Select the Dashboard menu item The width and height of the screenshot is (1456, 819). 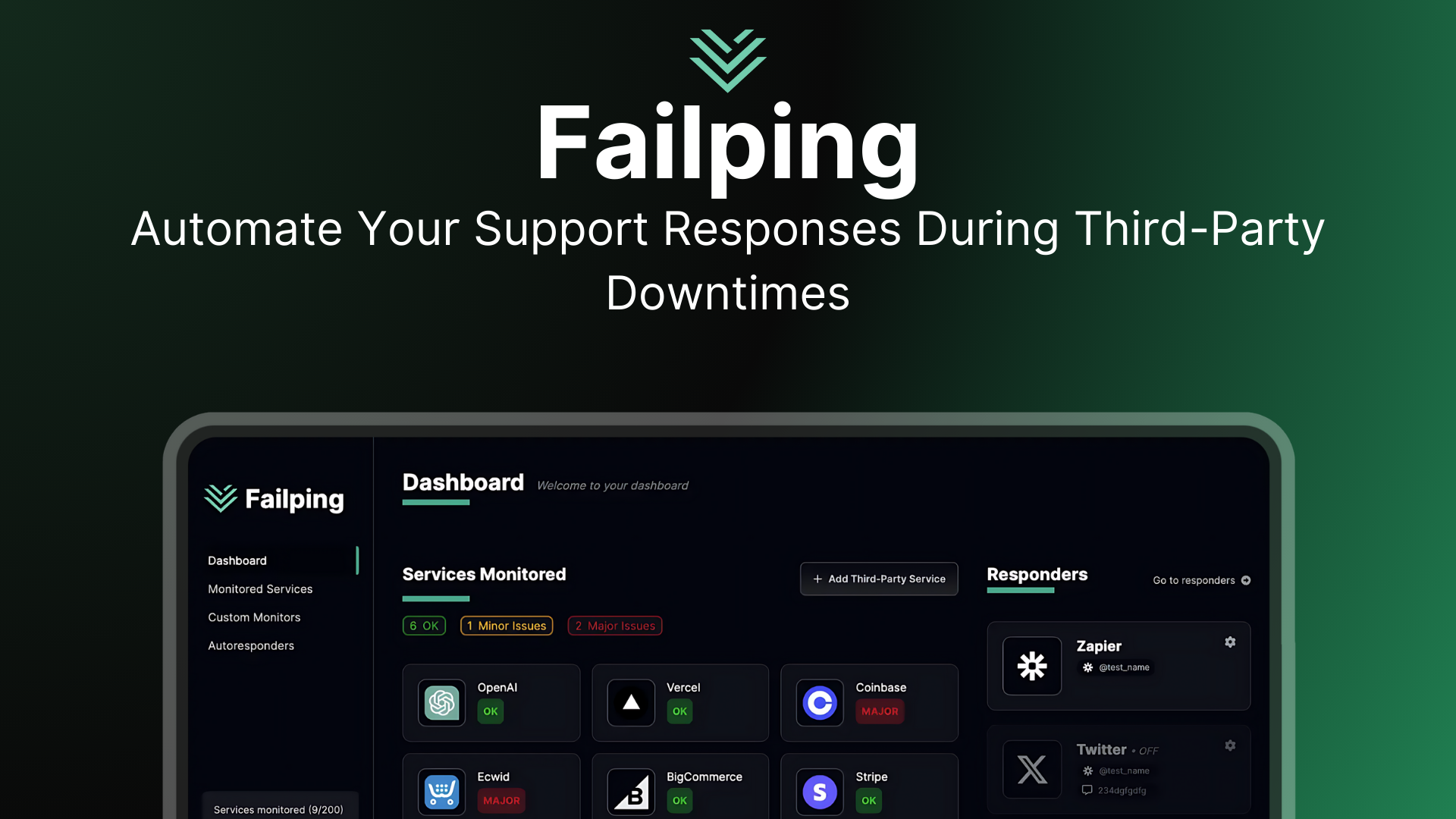tap(237, 560)
